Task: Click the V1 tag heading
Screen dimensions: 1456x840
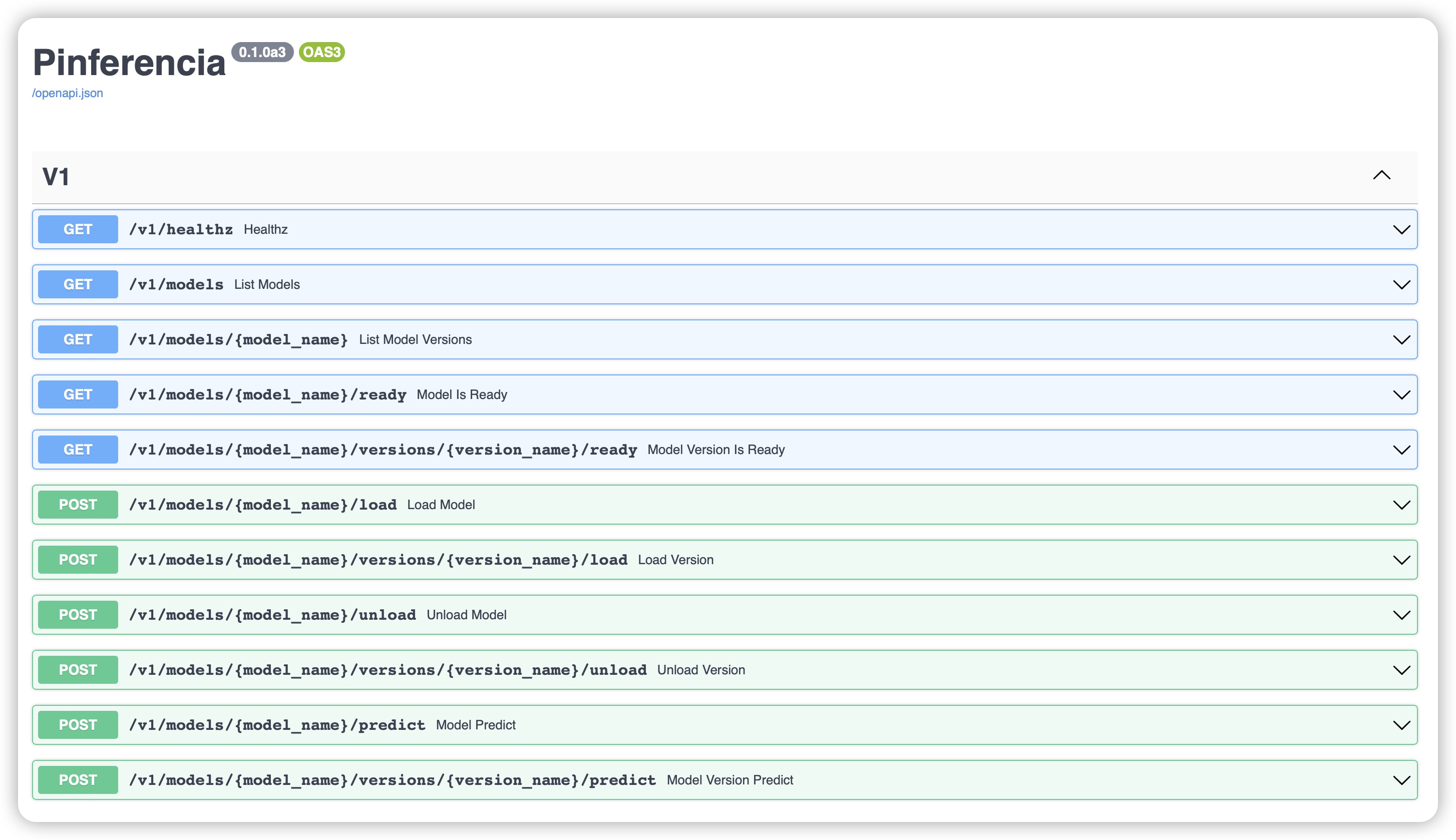Action: click(x=56, y=177)
